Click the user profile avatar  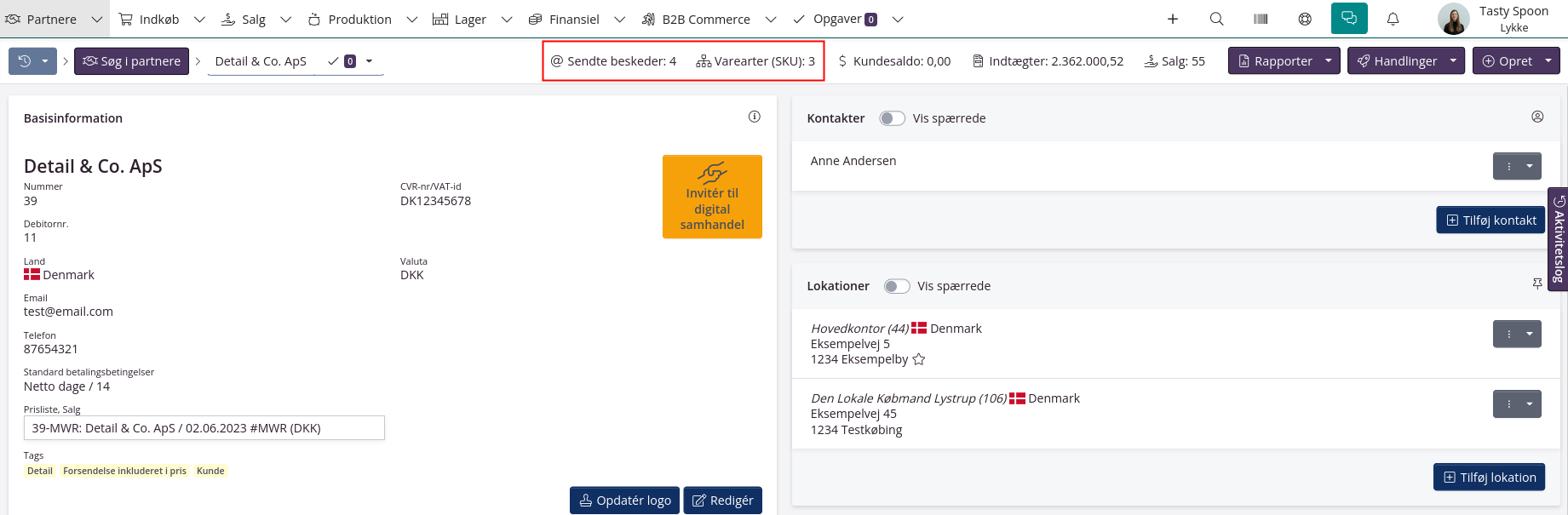(1453, 19)
